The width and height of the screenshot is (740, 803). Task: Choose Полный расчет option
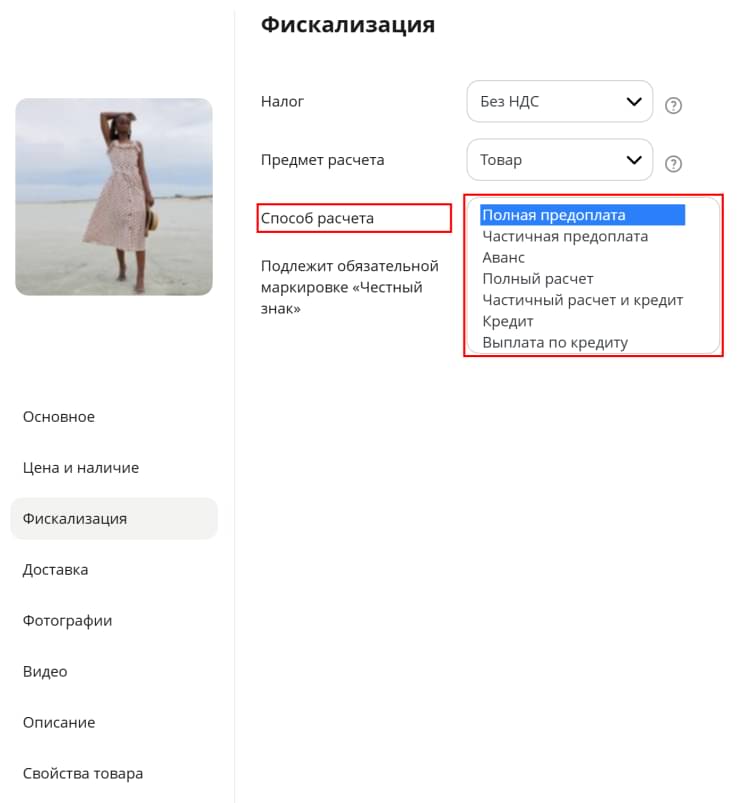pyautogui.click(x=538, y=279)
